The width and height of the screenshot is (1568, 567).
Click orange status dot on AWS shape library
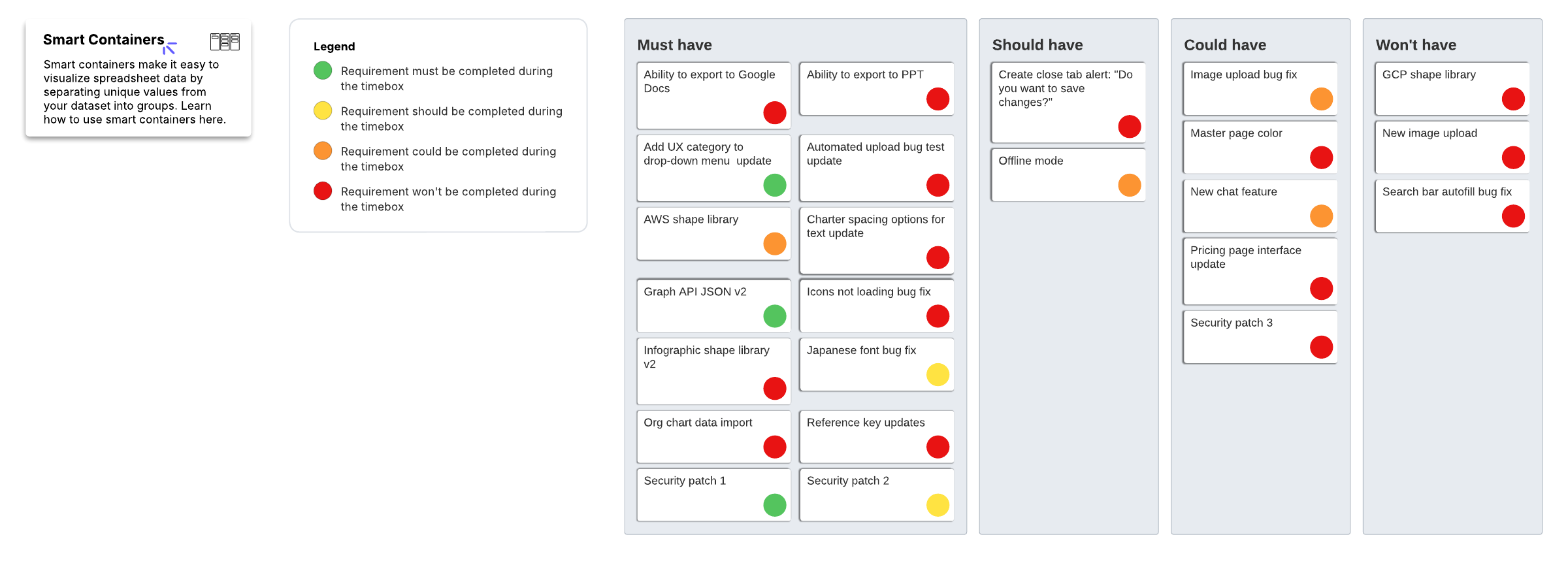click(x=774, y=244)
